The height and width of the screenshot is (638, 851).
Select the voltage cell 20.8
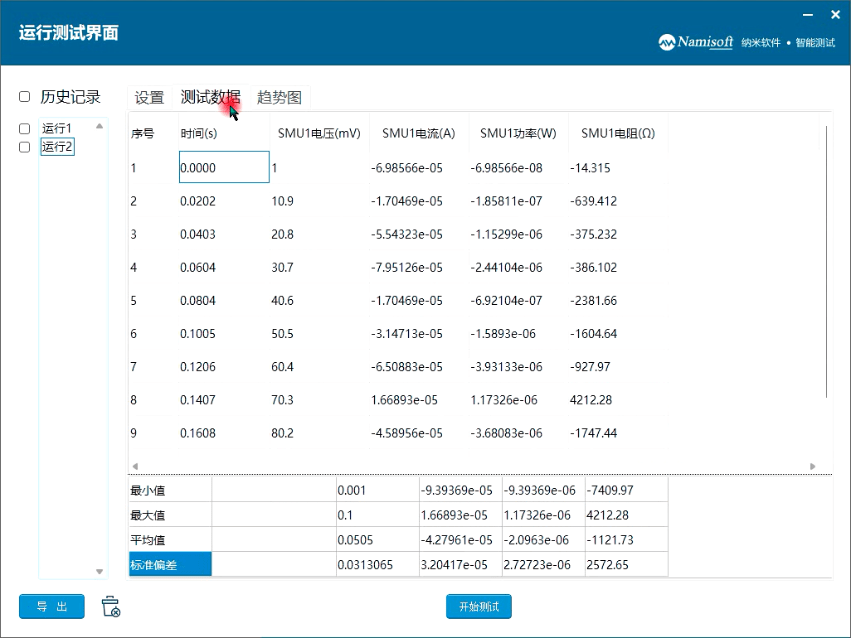click(x=319, y=234)
